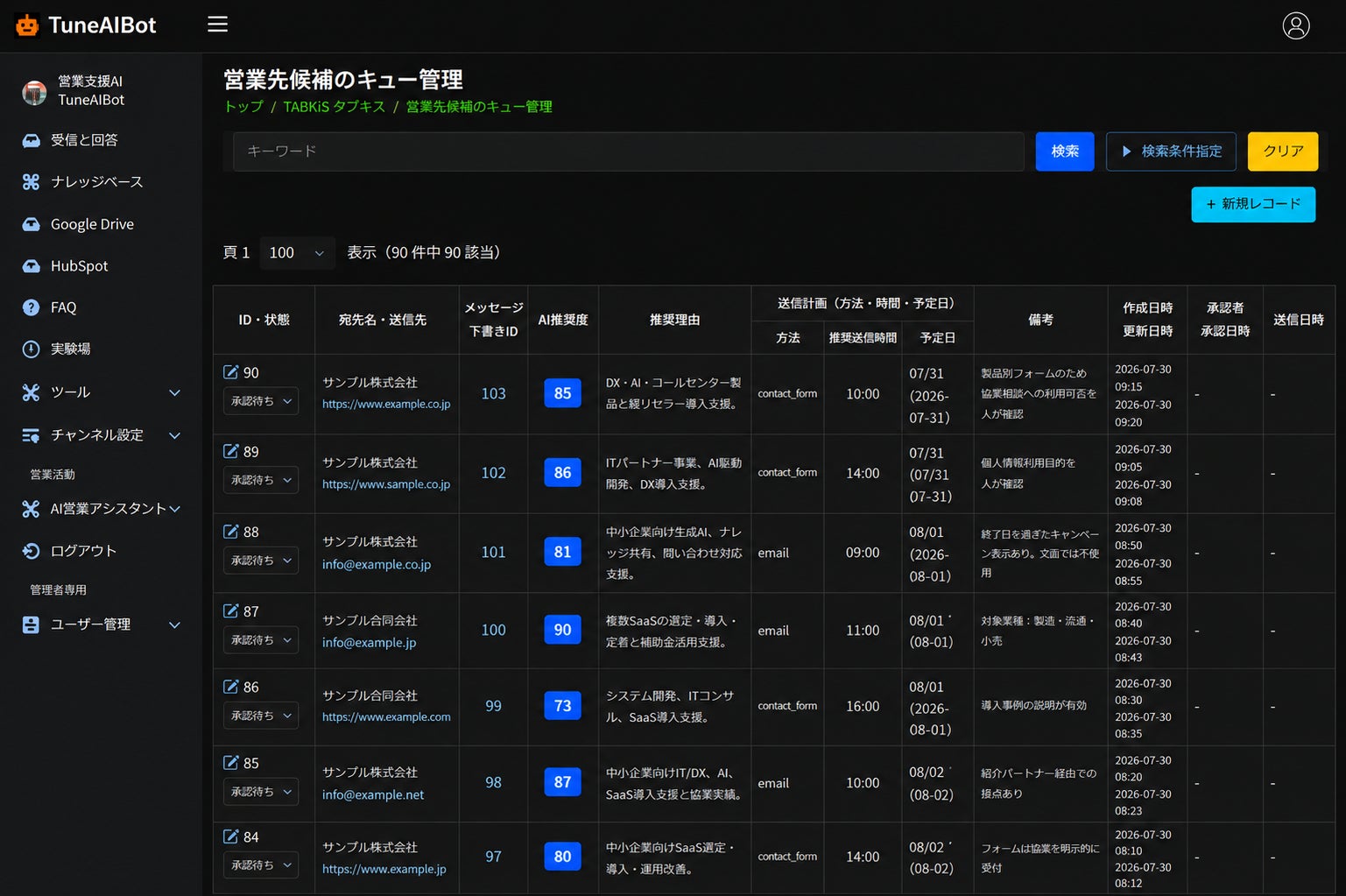Open the 承認待ち status dropdown for record 88
The height and width of the screenshot is (896, 1346).
point(261,560)
